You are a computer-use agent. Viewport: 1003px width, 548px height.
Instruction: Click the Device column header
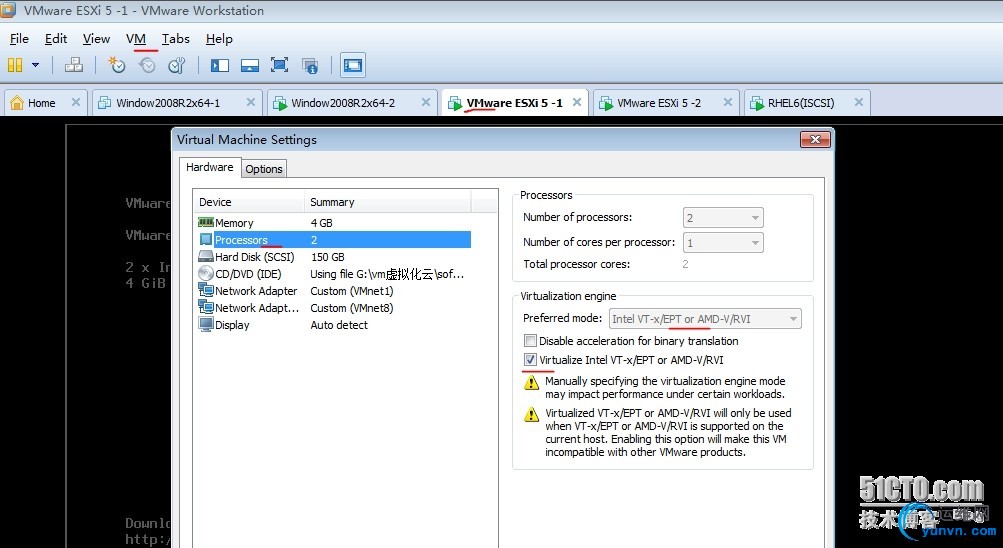click(x=249, y=202)
